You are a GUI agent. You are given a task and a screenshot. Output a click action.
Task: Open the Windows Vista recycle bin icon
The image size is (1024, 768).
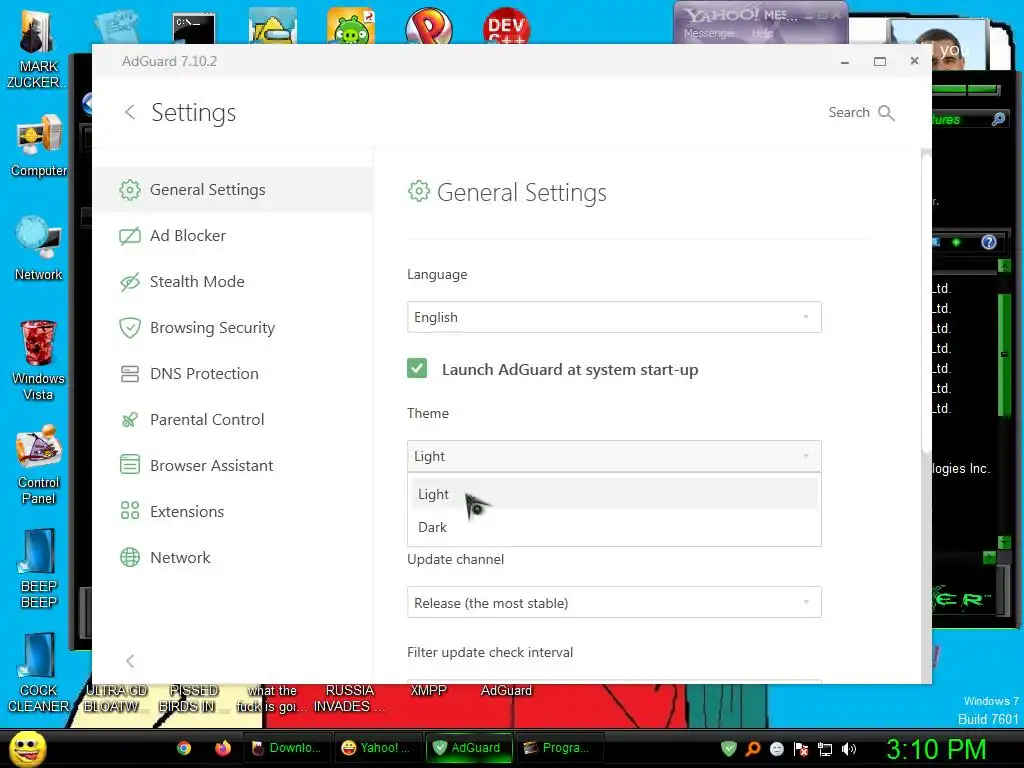[39, 360]
